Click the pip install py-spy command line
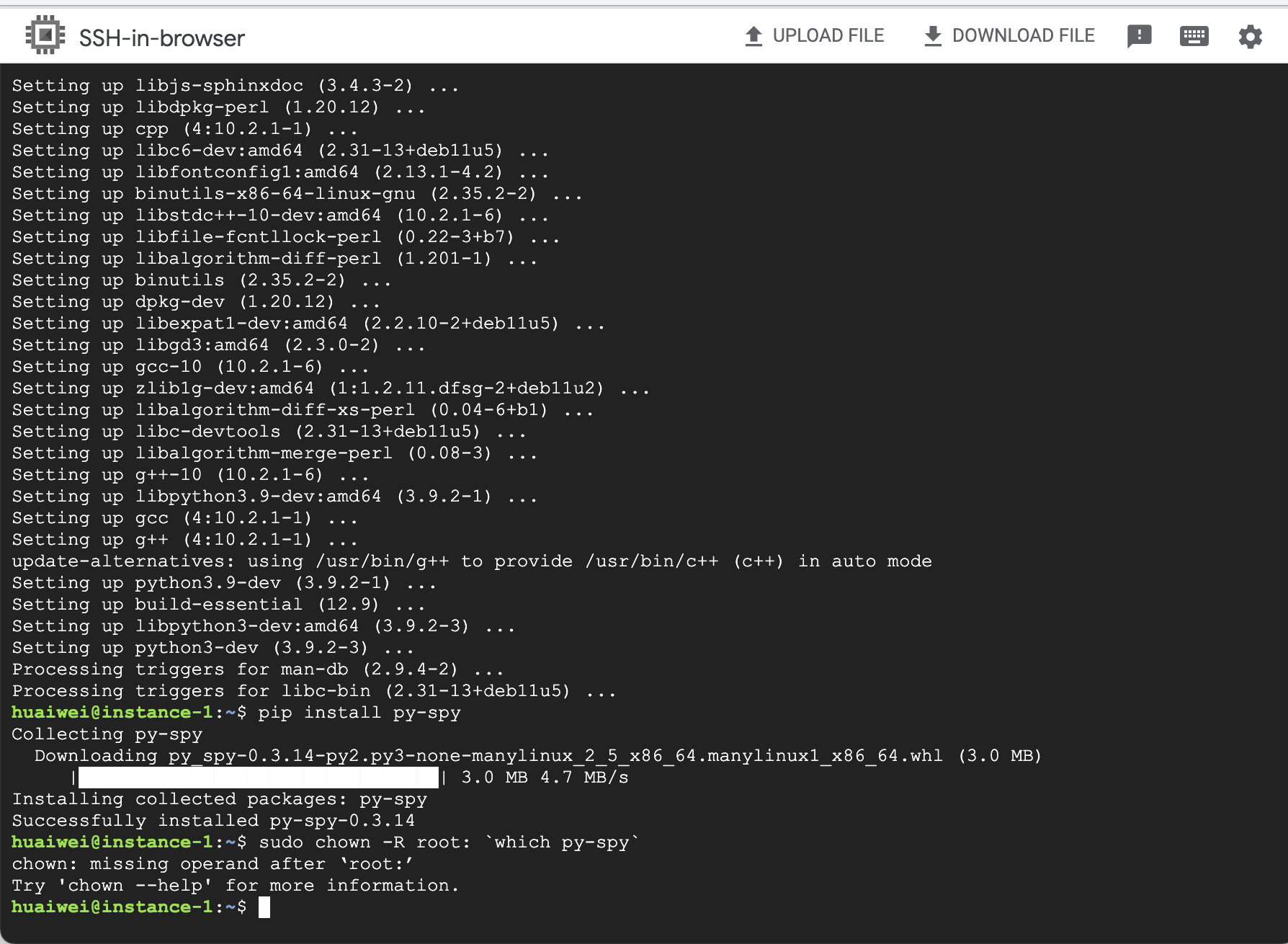The width and height of the screenshot is (1288, 944). (360, 712)
